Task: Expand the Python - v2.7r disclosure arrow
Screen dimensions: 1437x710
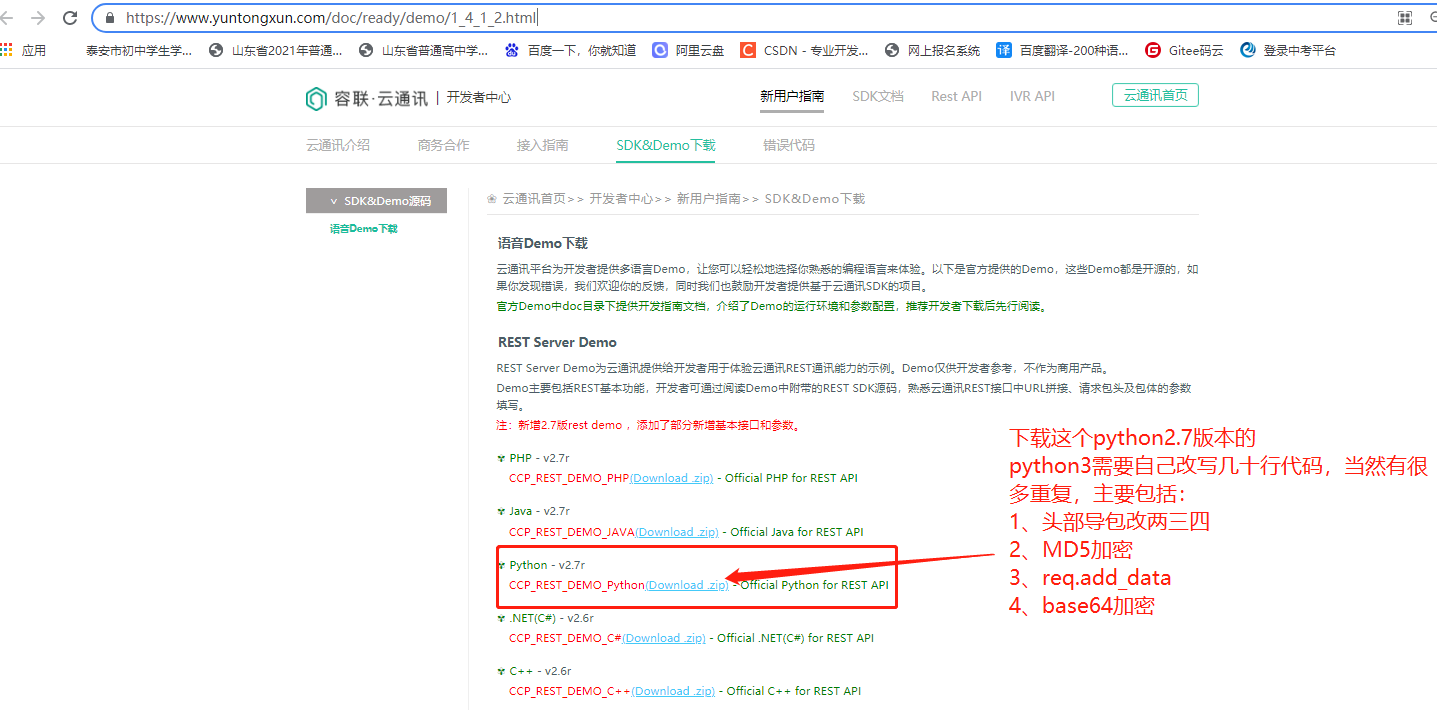Action: [501, 564]
